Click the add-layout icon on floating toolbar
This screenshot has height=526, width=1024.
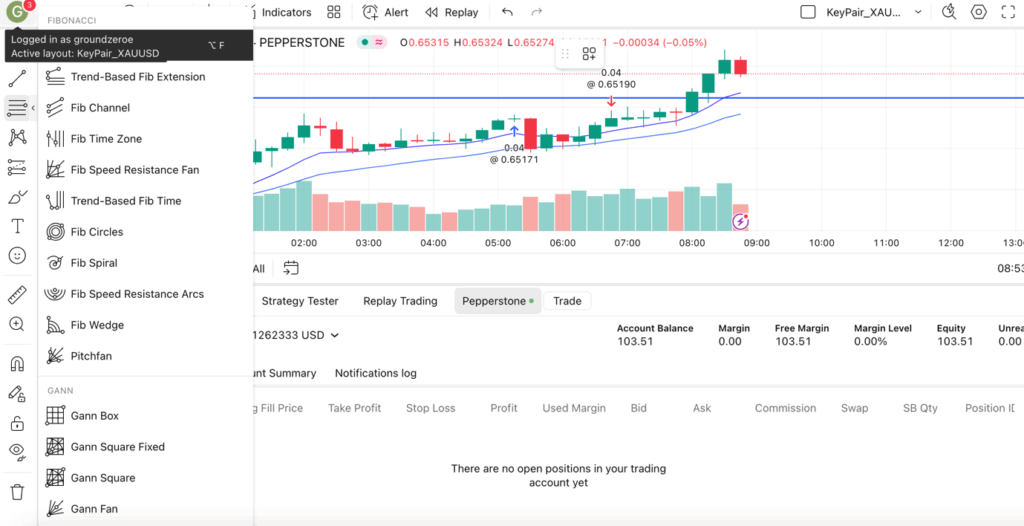coord(589,54)
